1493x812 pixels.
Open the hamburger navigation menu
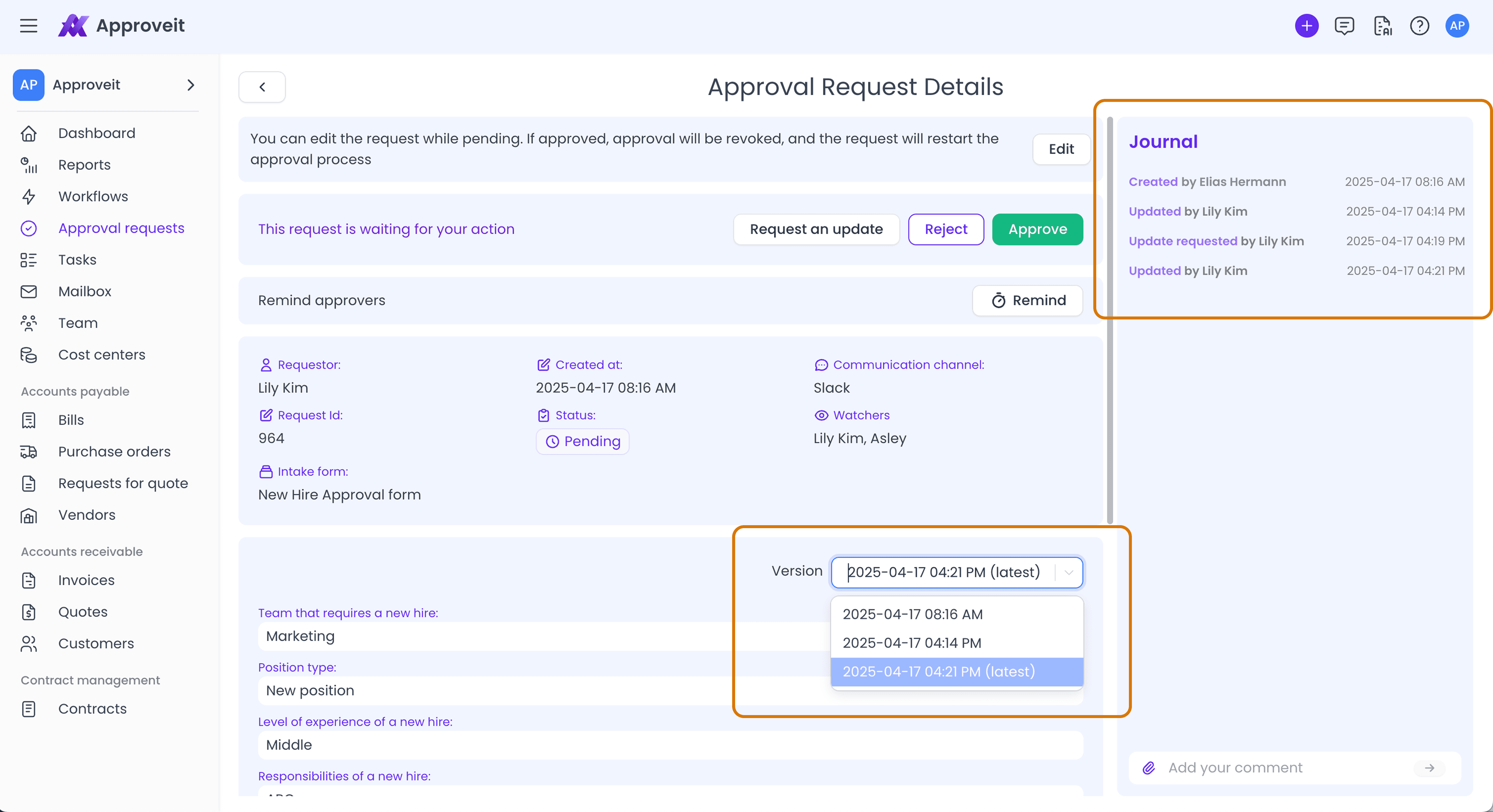coord(28,25)
